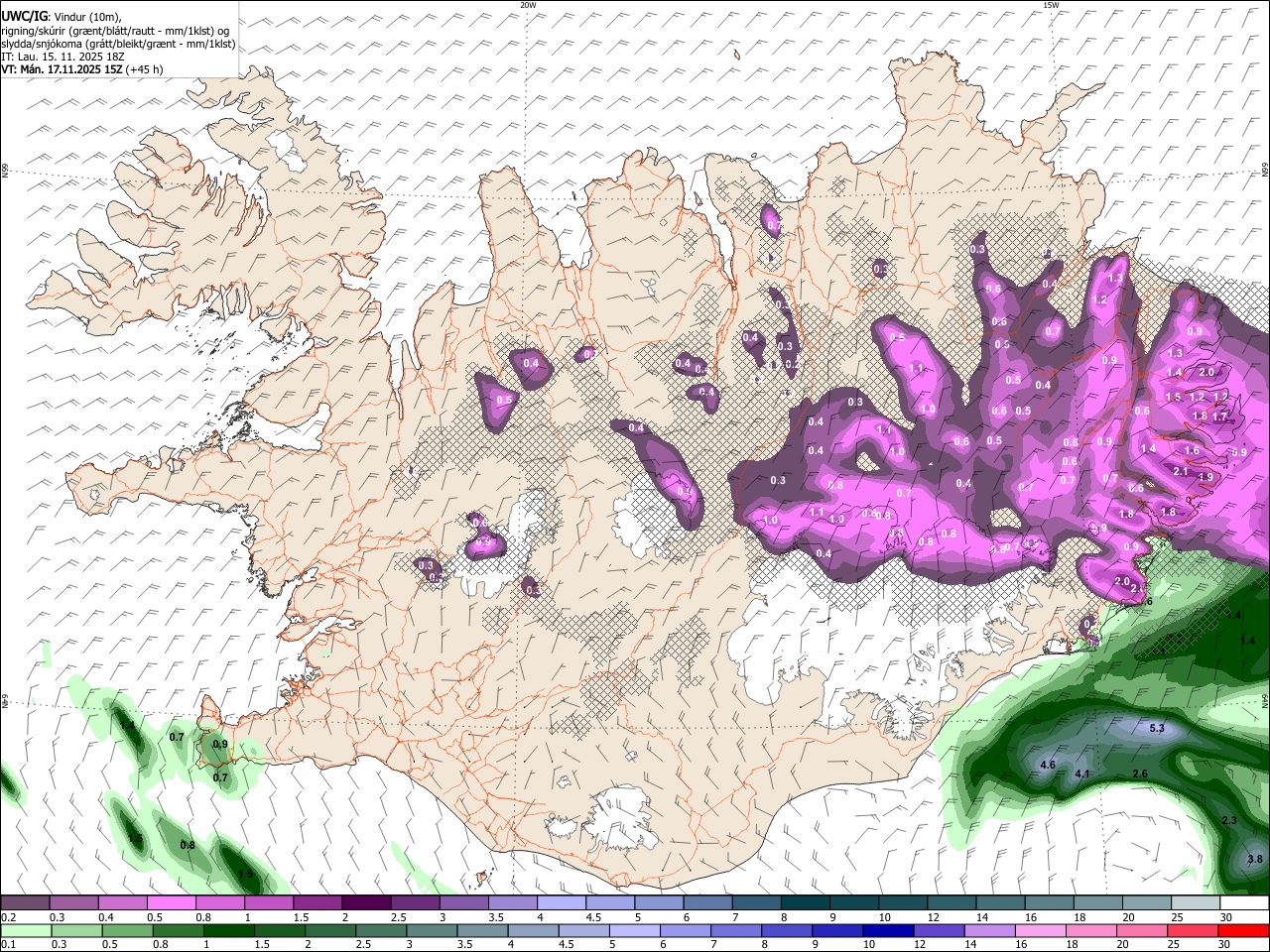Click the valid time 'VT: Mán. 17.11.2025 15Z'
The width and height of the screenshot is (1270, 952).
click(63, 69)
